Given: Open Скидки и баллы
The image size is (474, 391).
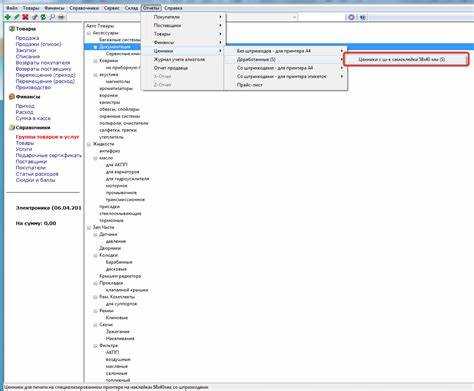Looking at the screenshot, I should pyautogui.click(x=35, y=180).
